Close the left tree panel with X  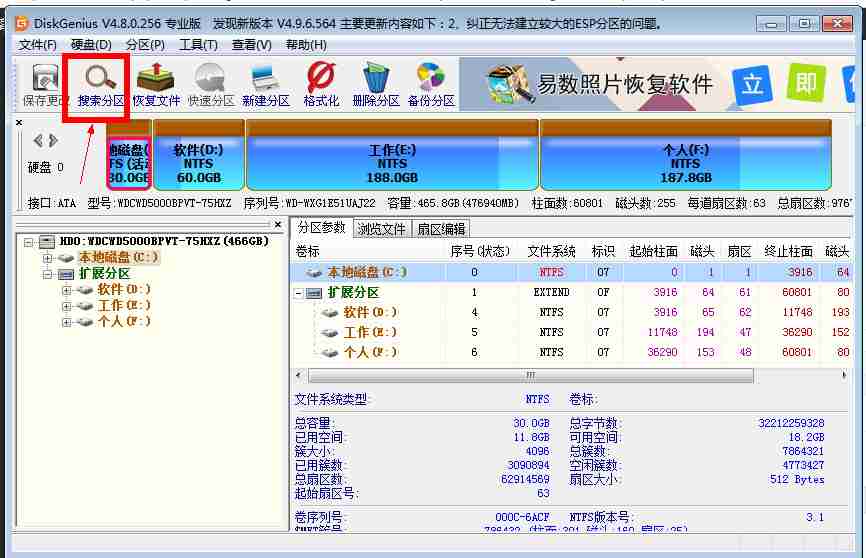(278, 224)
